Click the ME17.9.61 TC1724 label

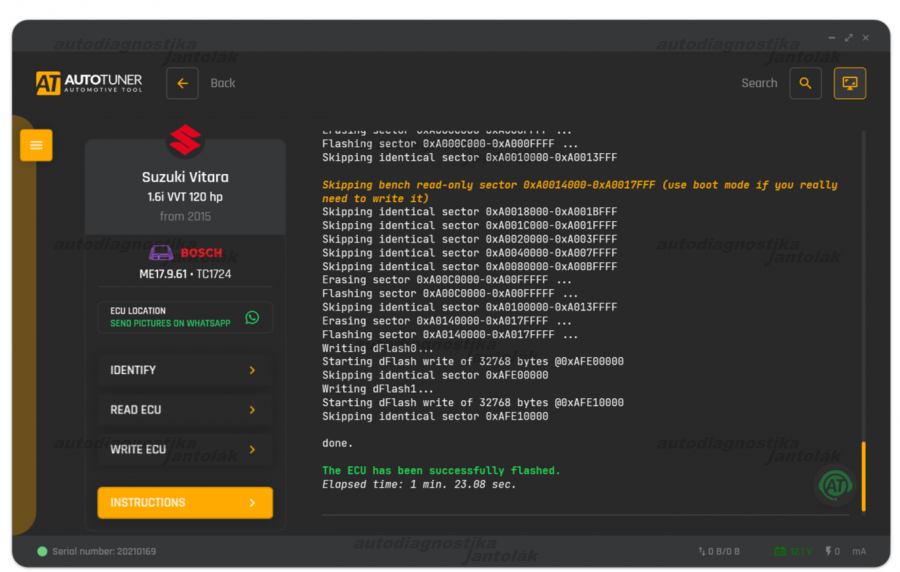click(185, 274)
